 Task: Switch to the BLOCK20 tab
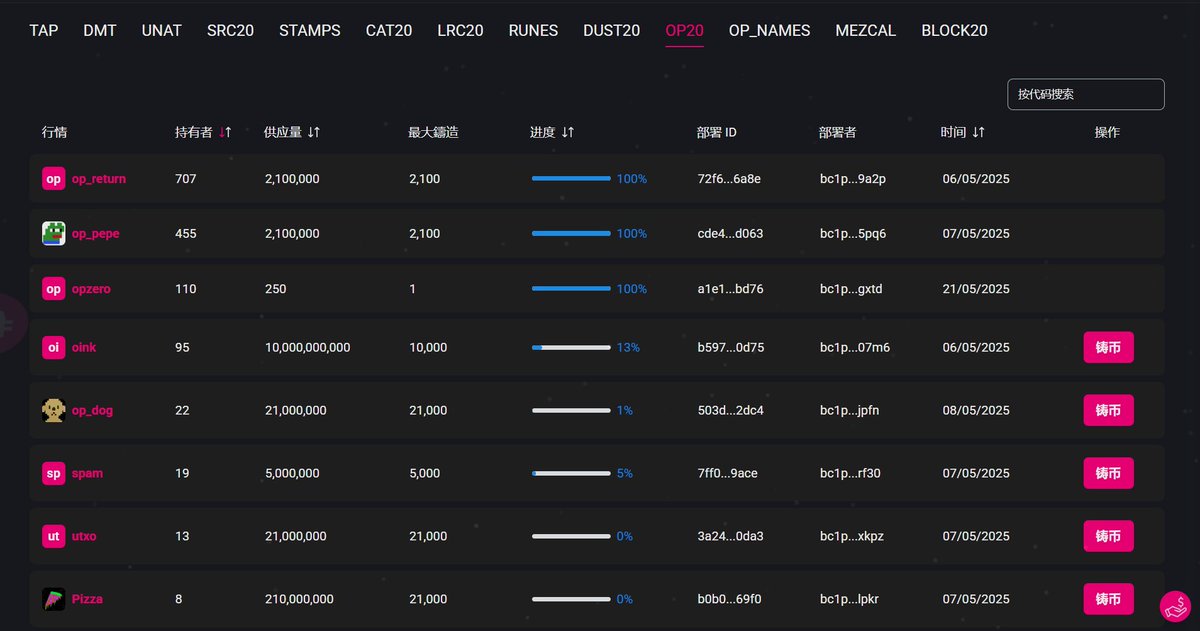[954, 31]
